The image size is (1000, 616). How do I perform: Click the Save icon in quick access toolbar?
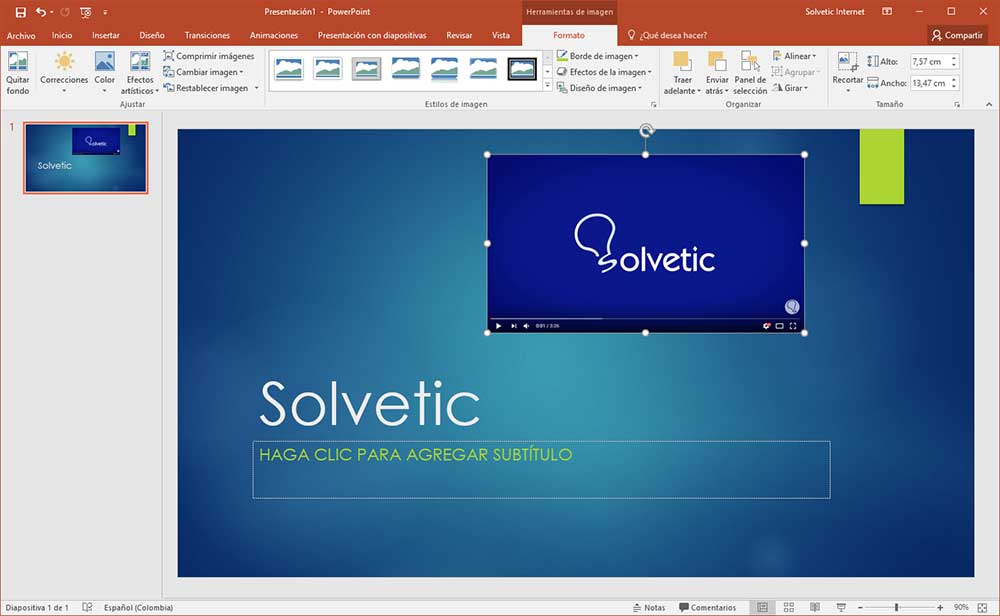[20, 12]
